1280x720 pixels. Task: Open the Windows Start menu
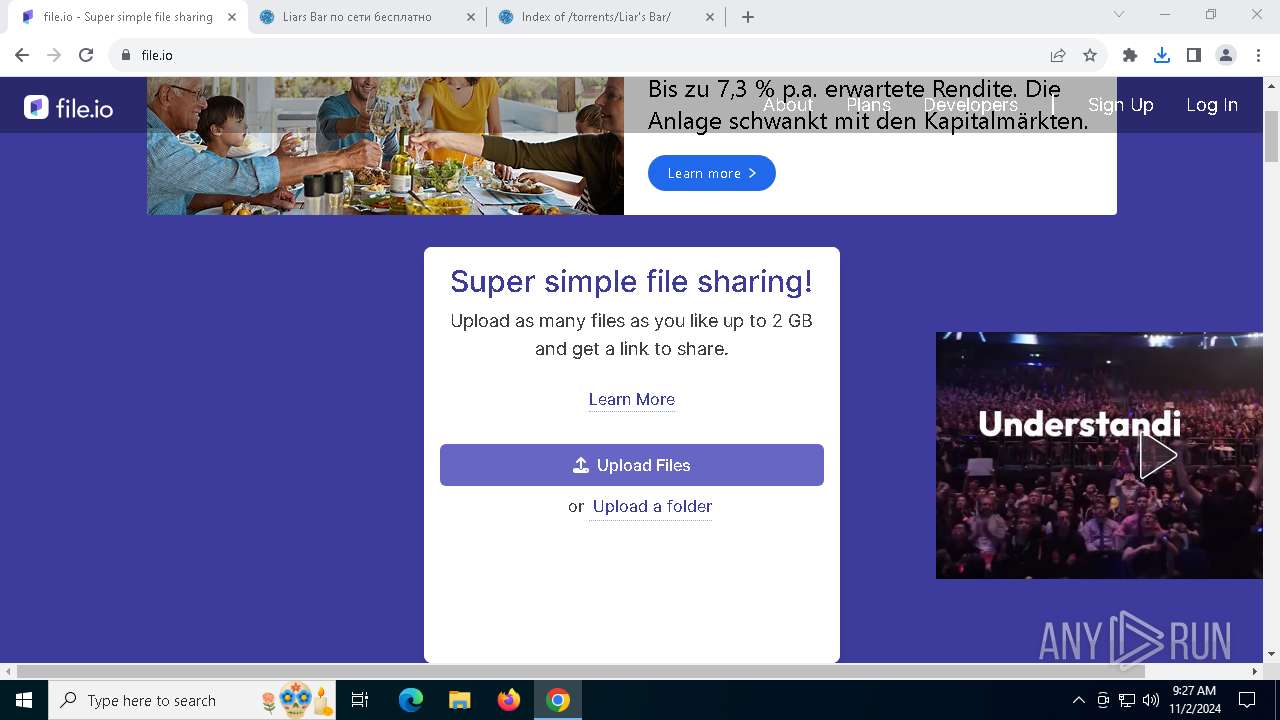click(24, 700)
